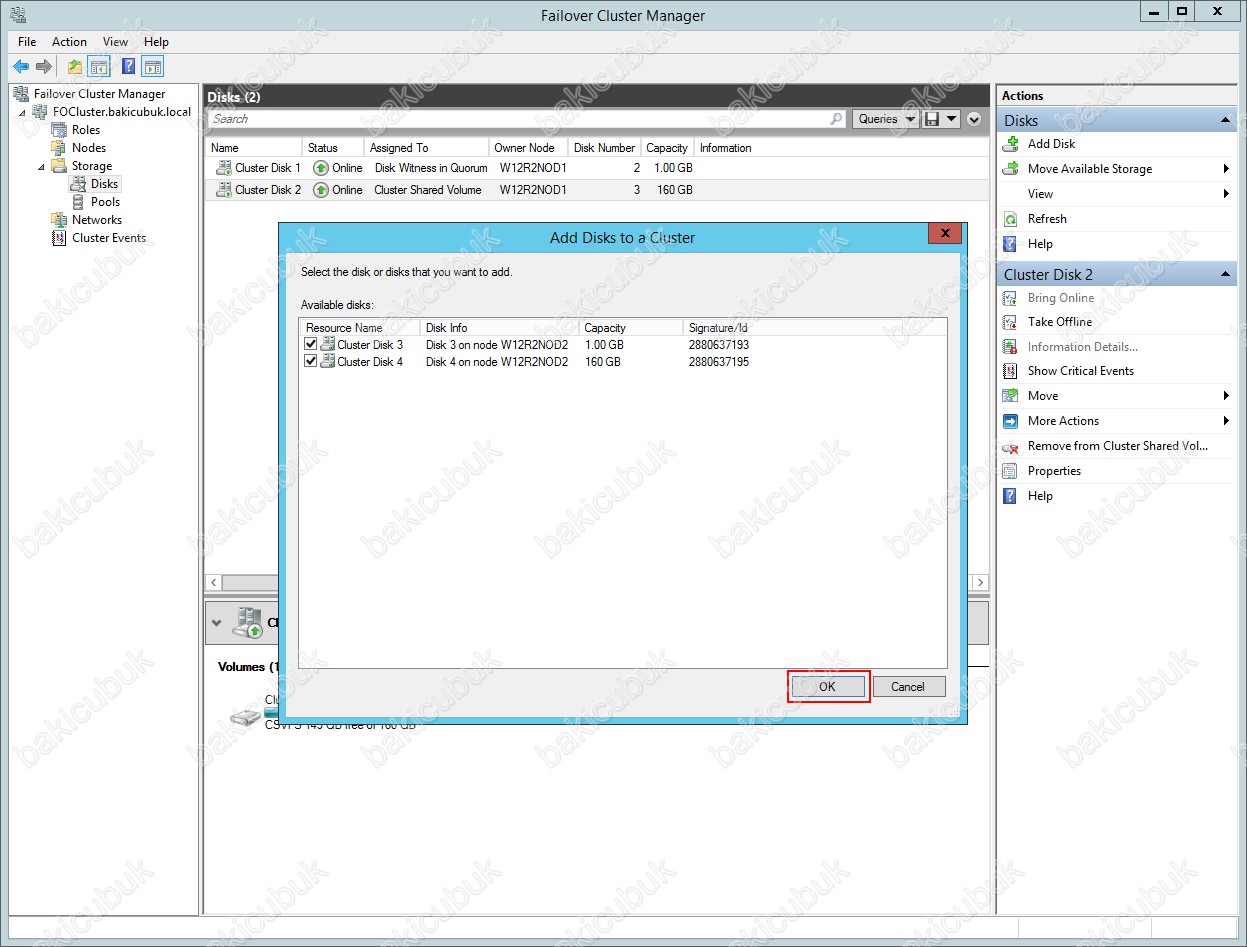Open the Help menu in the menu bar
Image resolution: width=1247 pixels, height=947 pixels.
coord(156,42)
